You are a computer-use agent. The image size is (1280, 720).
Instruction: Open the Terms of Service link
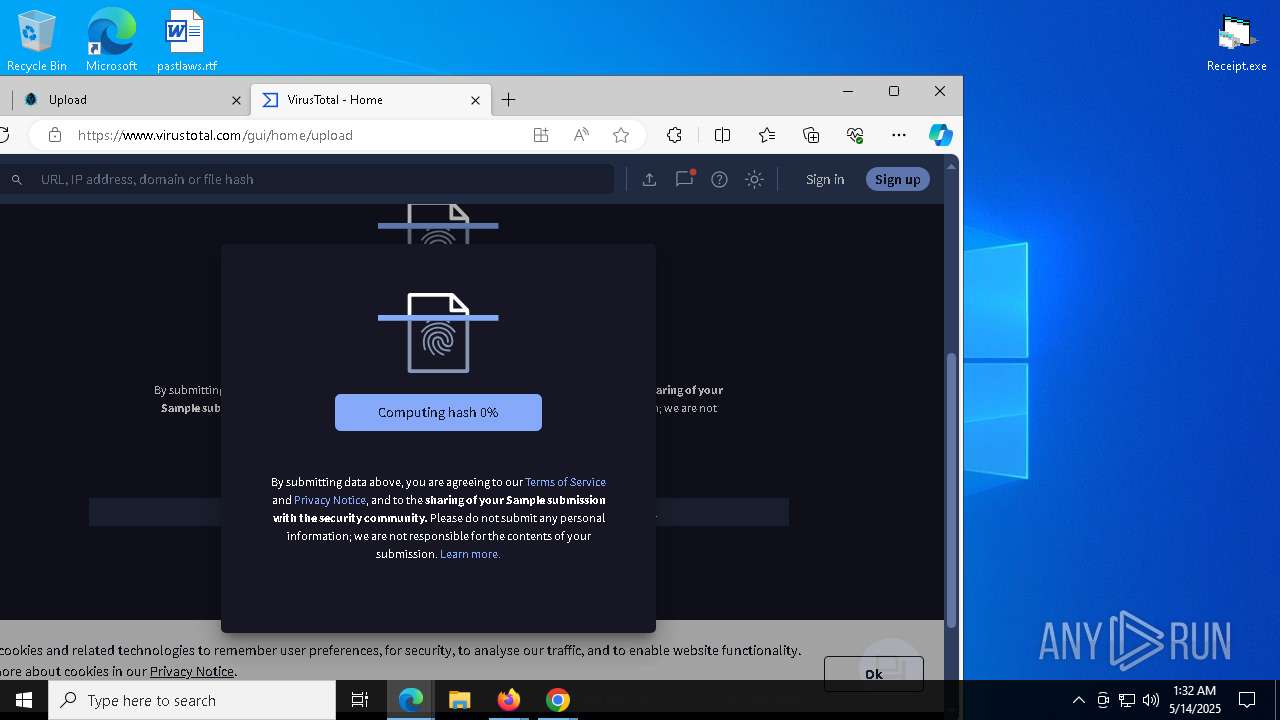click(565, 482)
